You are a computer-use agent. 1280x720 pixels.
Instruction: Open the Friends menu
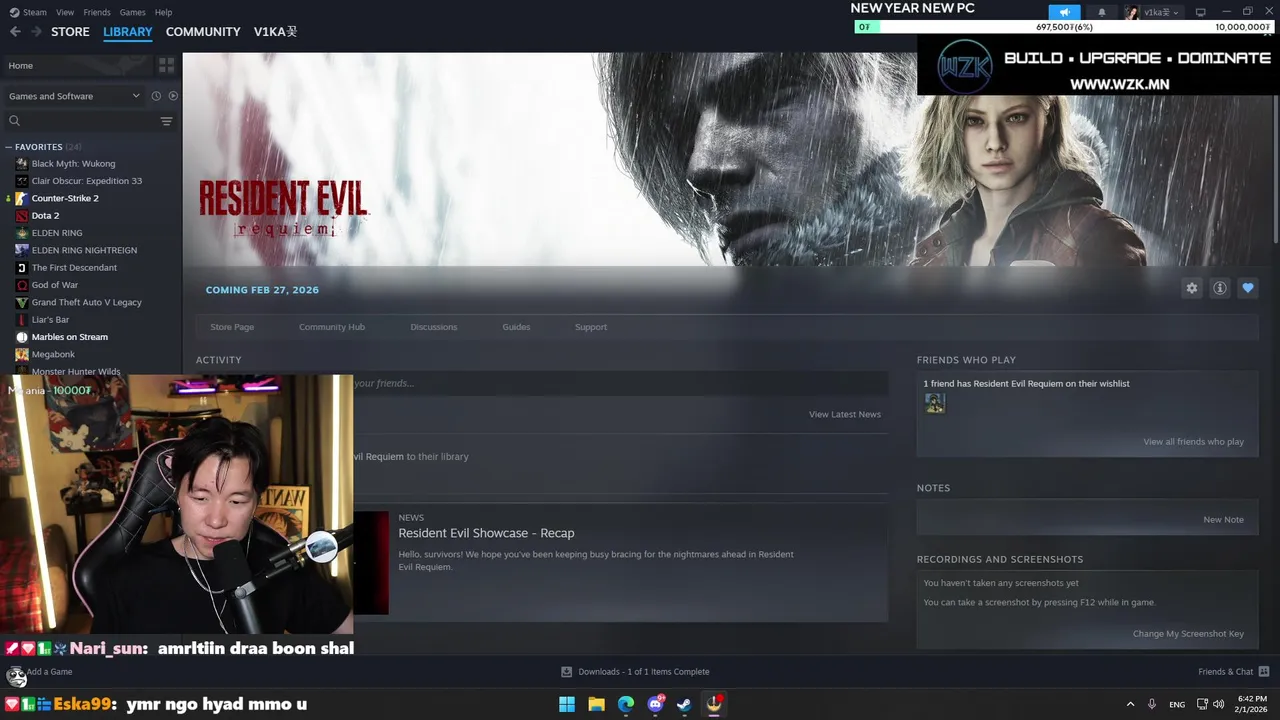click(x=97, y=12)
